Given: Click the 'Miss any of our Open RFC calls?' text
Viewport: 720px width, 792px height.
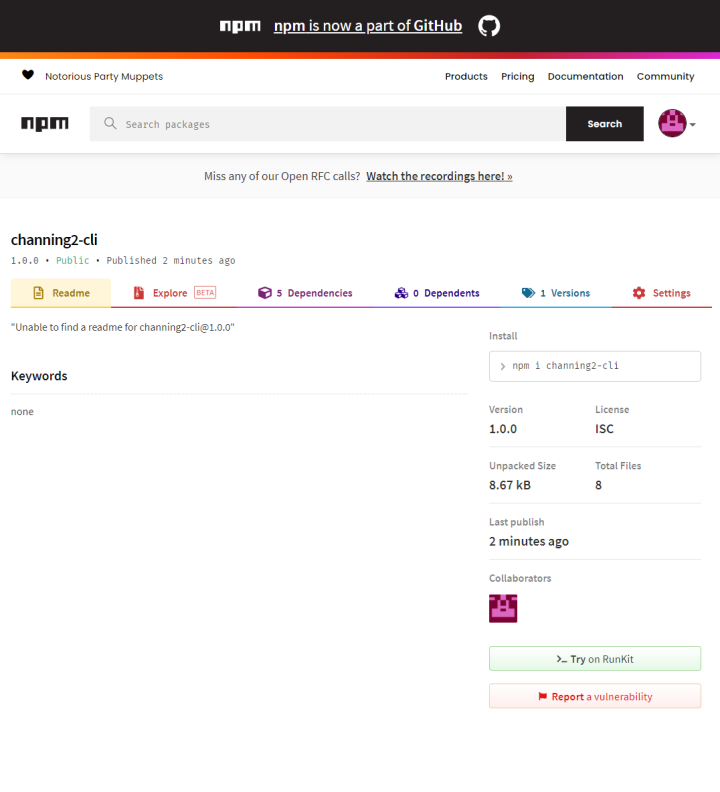Looking at the screenshot, I should pyautogui.click(x=282, y=176).
